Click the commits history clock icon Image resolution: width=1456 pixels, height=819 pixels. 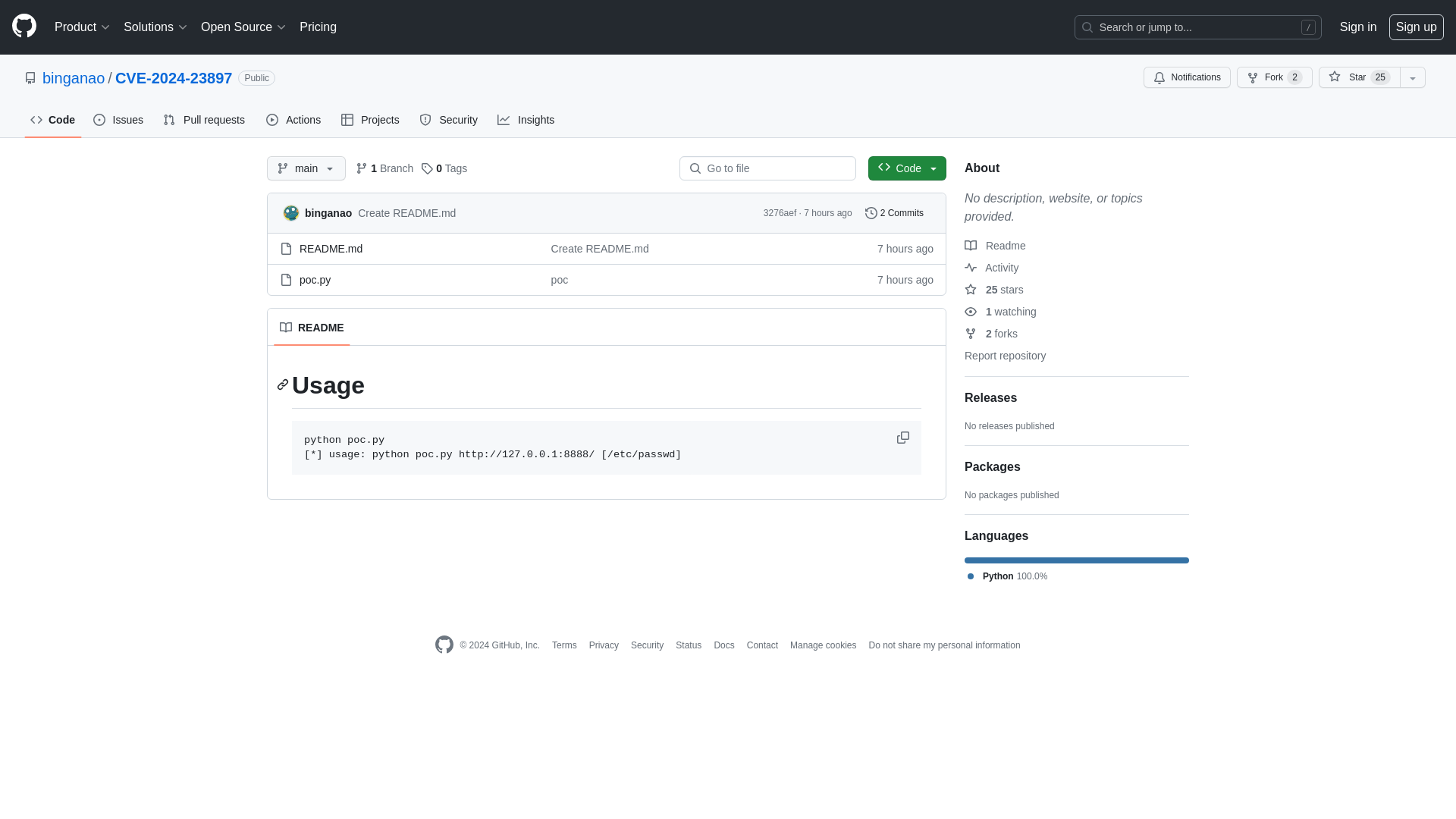871,213
